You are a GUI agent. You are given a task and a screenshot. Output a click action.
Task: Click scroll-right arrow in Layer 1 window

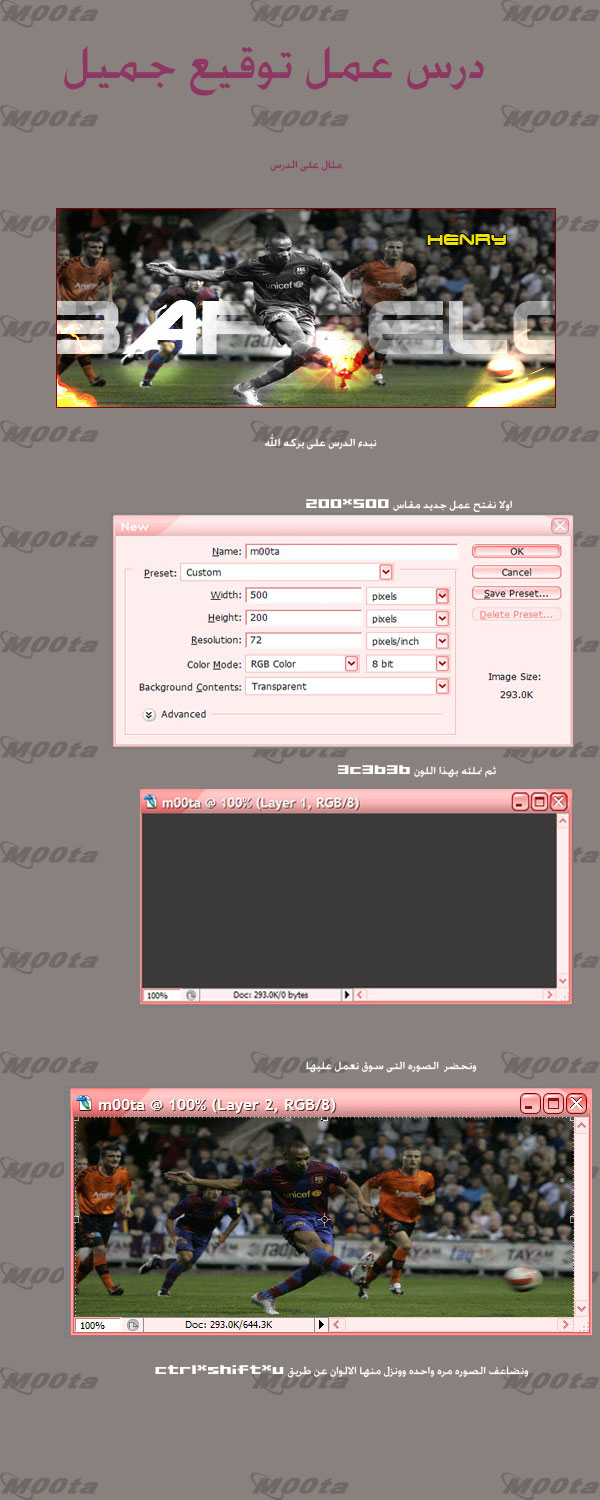pos(549,995)
